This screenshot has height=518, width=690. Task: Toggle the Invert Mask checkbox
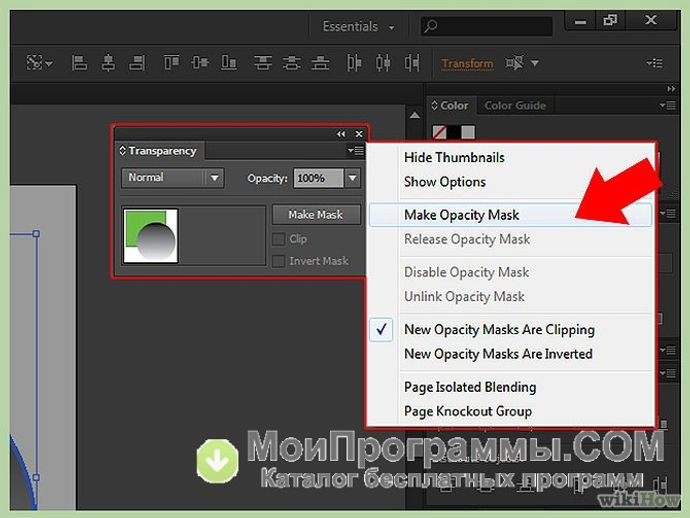(278, 261)
